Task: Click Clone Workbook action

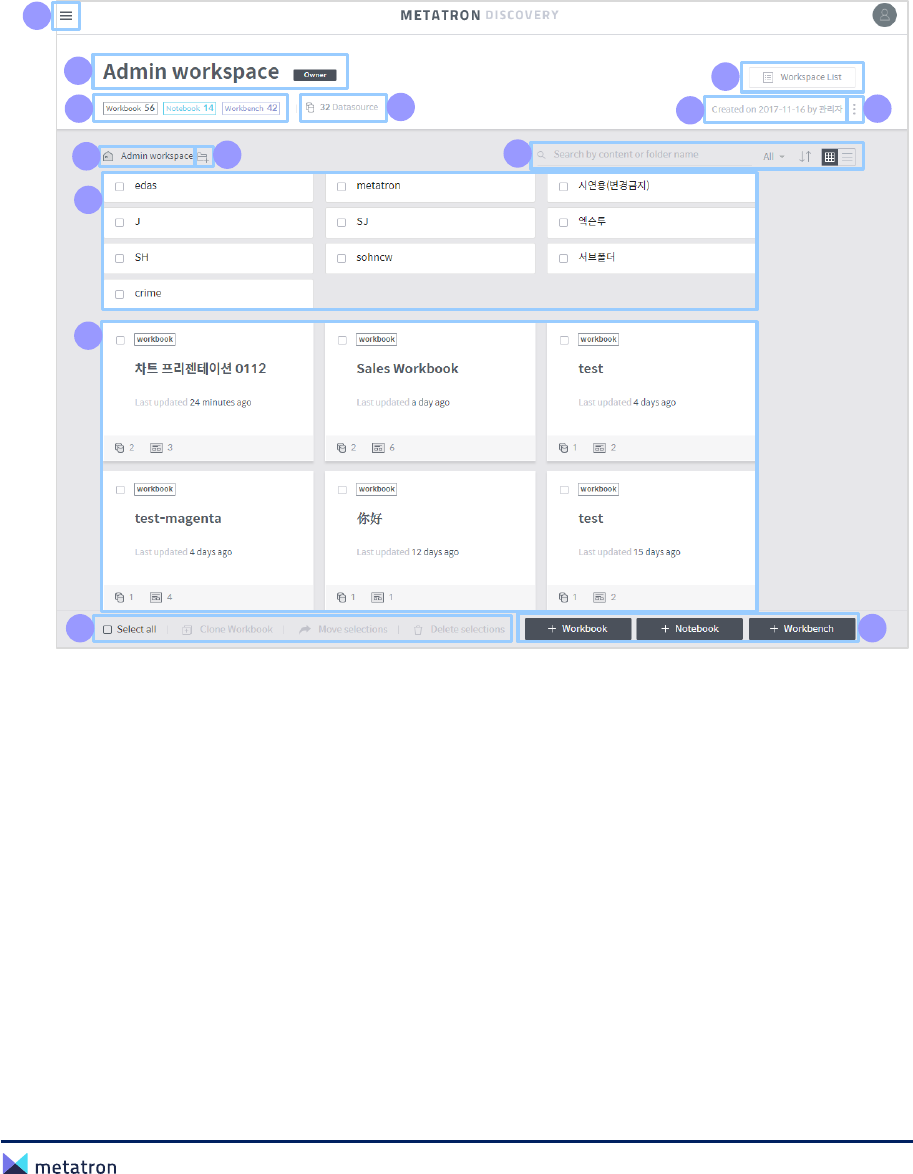Action: click(228, 630)
